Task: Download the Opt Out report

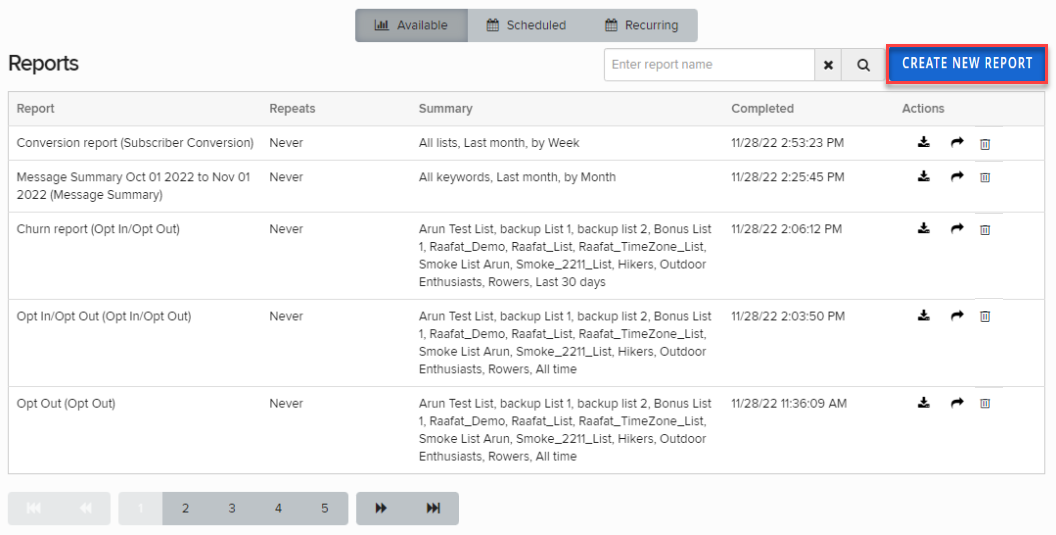Action: [x=923, y=403]
